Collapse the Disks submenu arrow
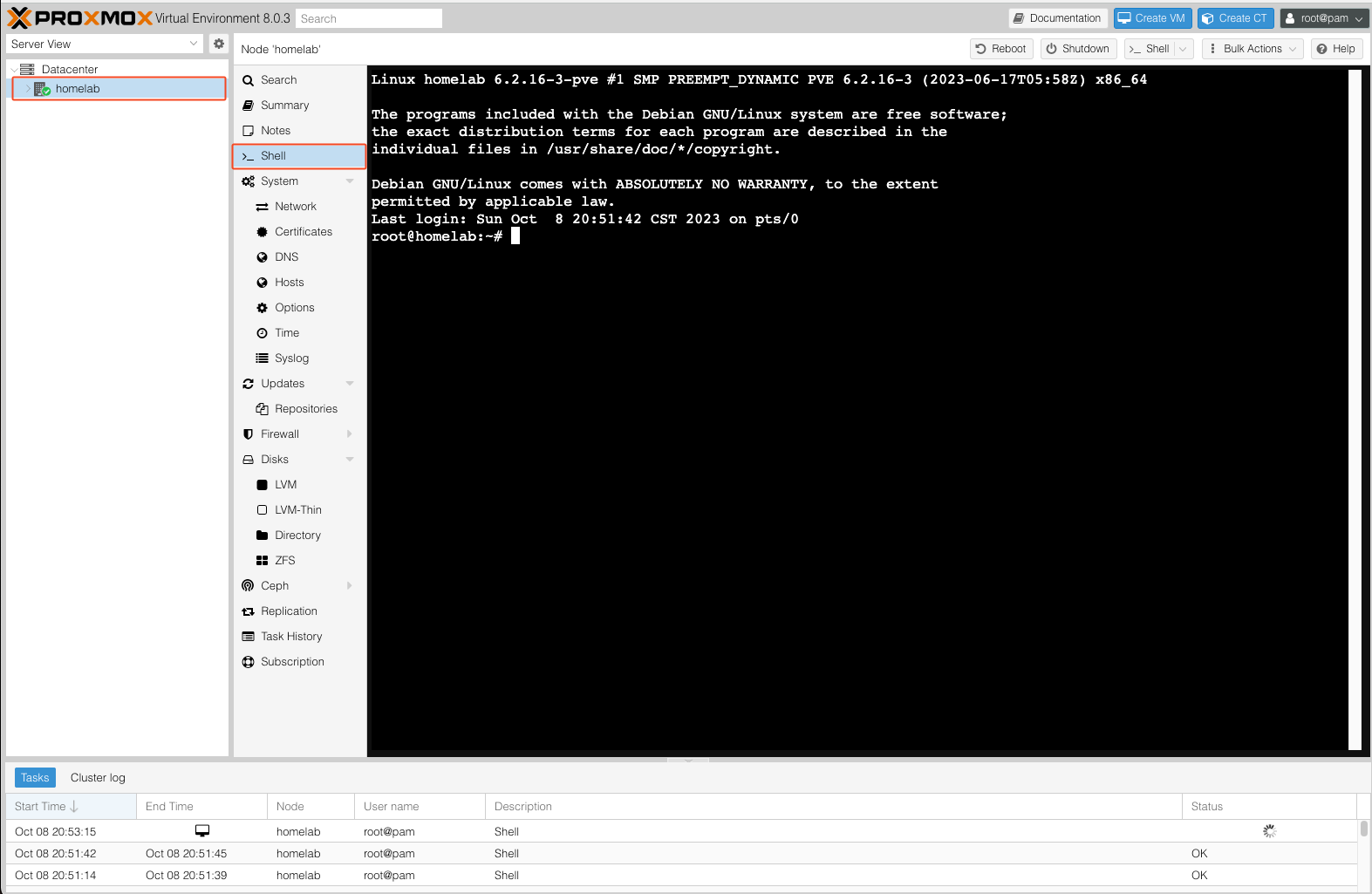Screen dimensions: 1372x894 pyautogui.click(x=350, y=460)
